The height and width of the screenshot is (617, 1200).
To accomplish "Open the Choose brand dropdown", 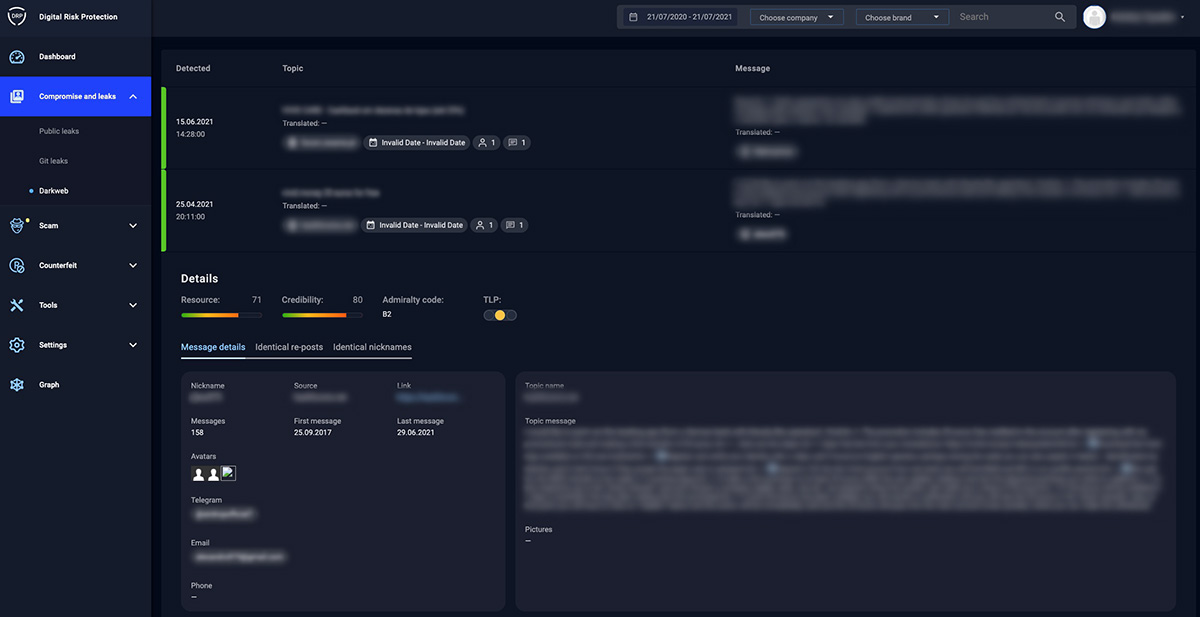I will tap(902, 17).
